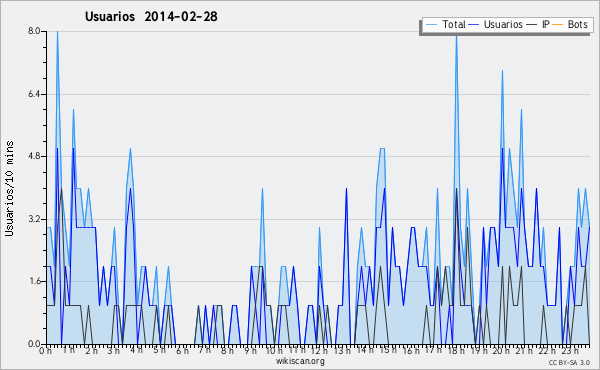Click the '23 h' x-axis label
Image resolution: width=600 pixels, height=370 pixels.
point(570,350)
